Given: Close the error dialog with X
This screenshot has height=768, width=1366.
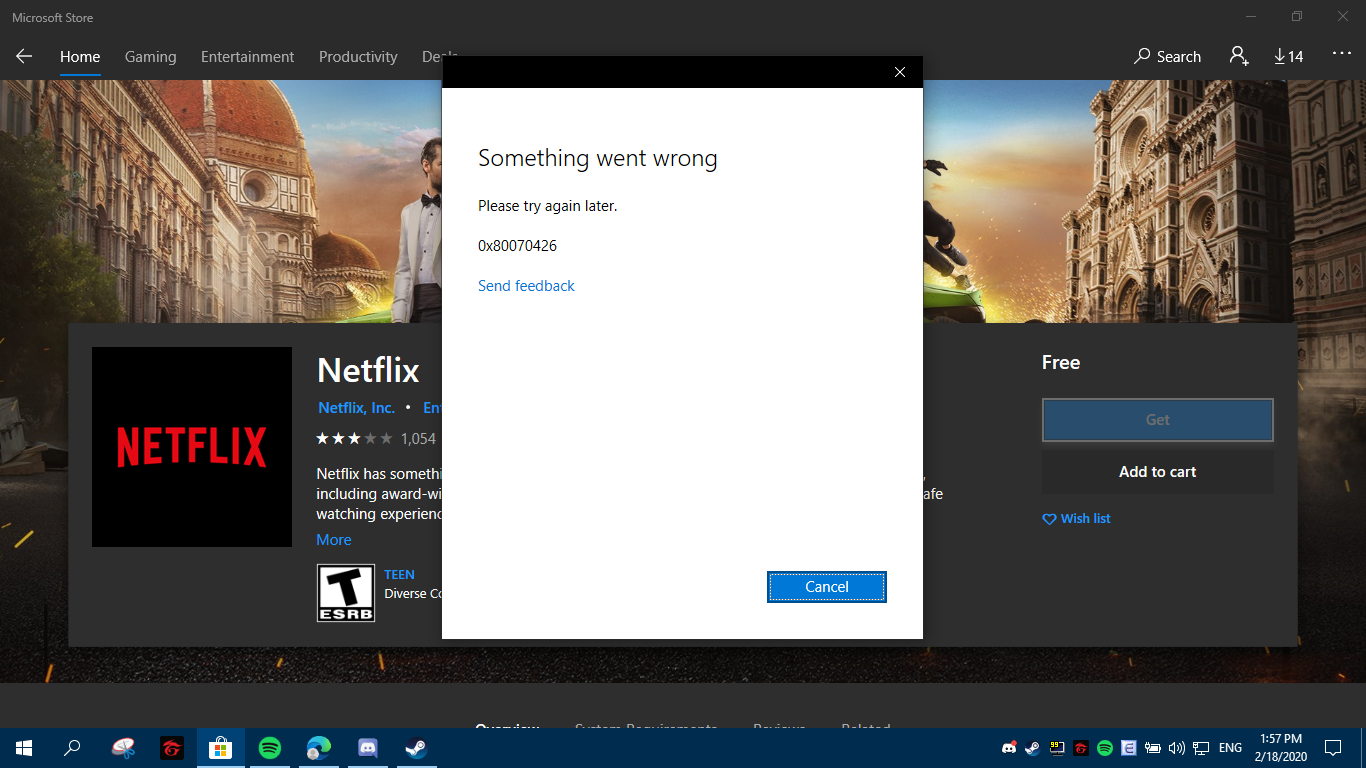Looking at the screenshot, I should point(900,72).
